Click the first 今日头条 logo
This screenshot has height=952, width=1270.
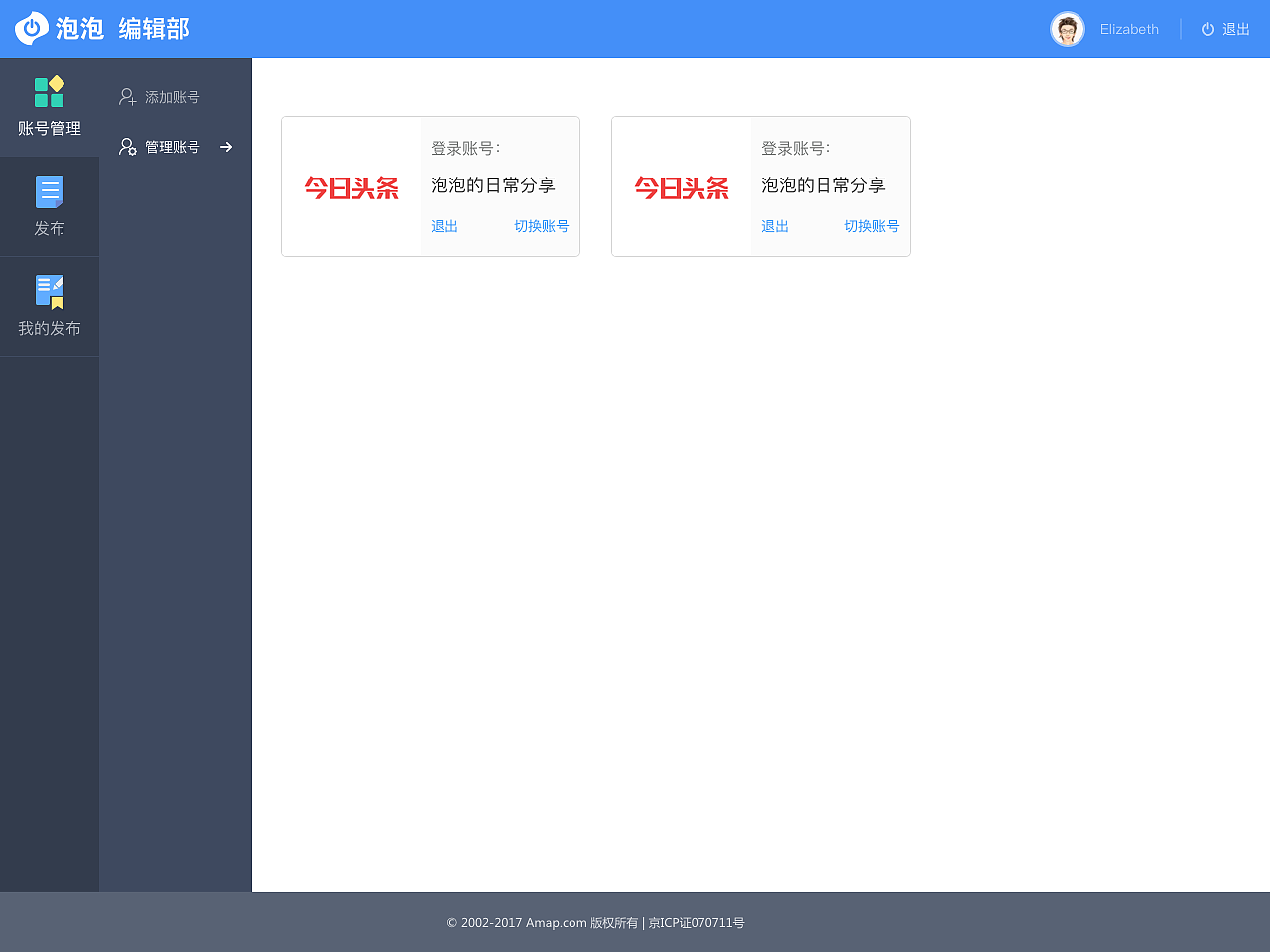[x=350, y=188]
